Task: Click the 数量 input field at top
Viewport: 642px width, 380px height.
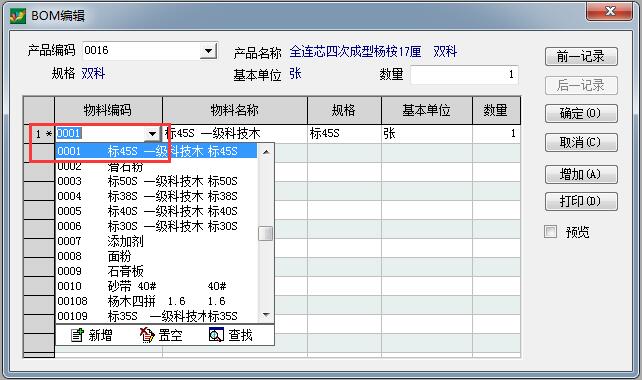Action: click(x=464, y=75)
